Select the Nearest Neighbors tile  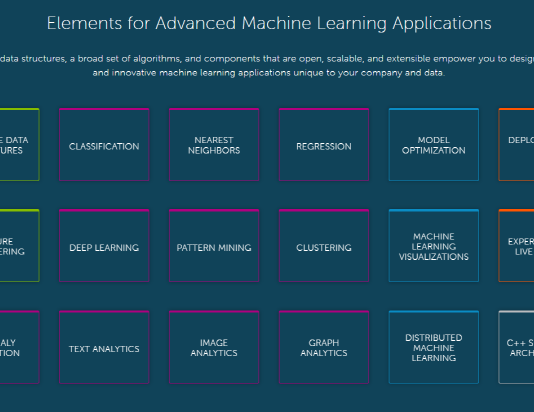pos(214,145)
